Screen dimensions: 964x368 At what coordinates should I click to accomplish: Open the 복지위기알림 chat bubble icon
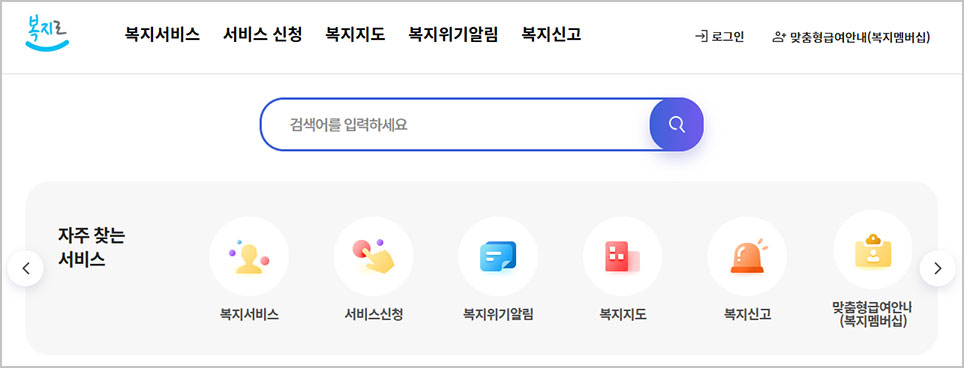tap(498, 257)
